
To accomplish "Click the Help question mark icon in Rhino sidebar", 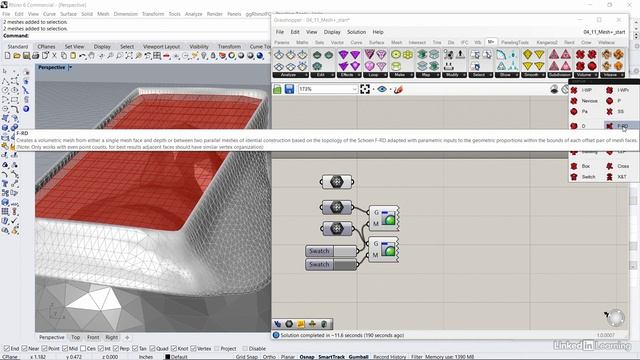I will coord(26,109).
